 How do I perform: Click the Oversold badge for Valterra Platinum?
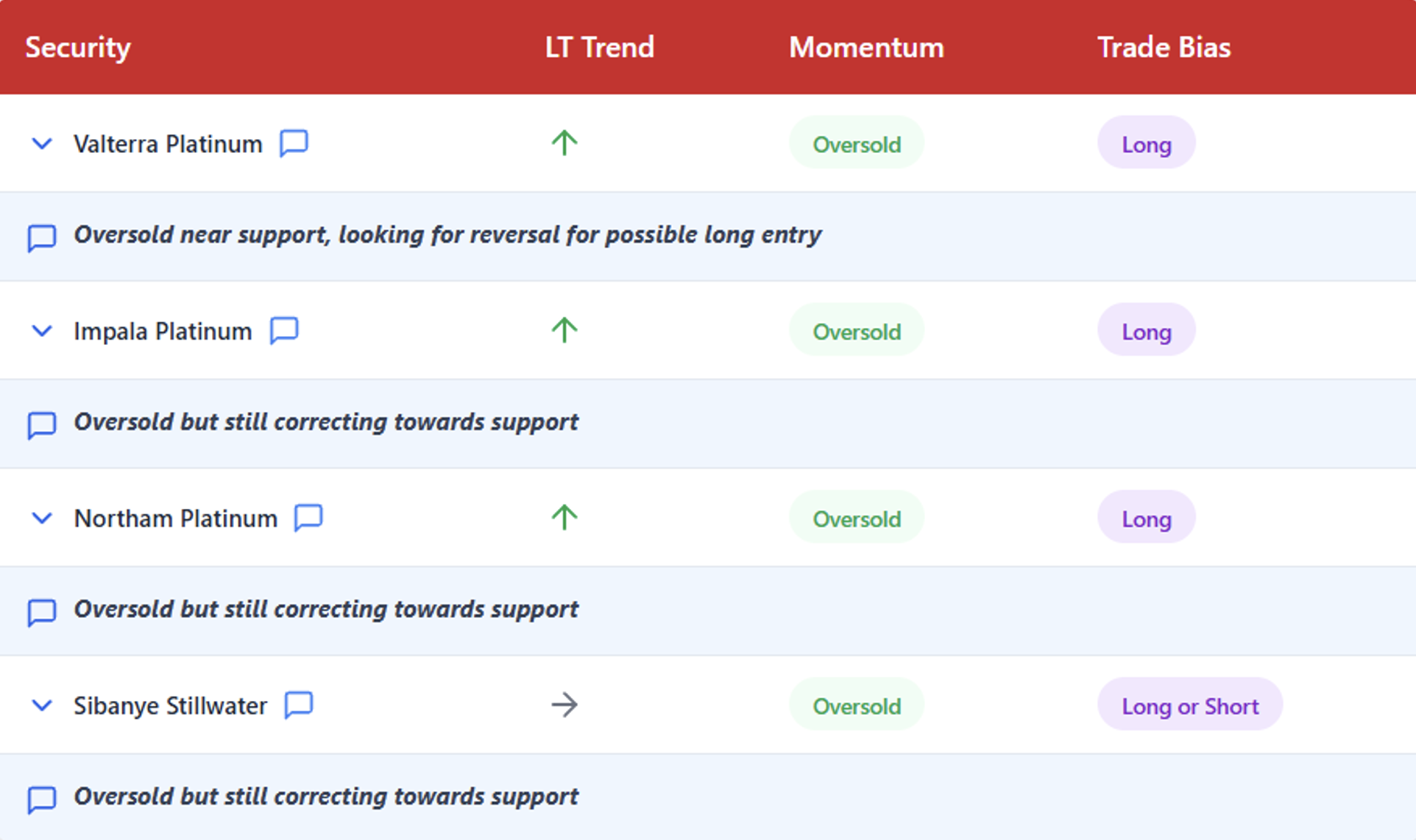[x=857, y=143]
